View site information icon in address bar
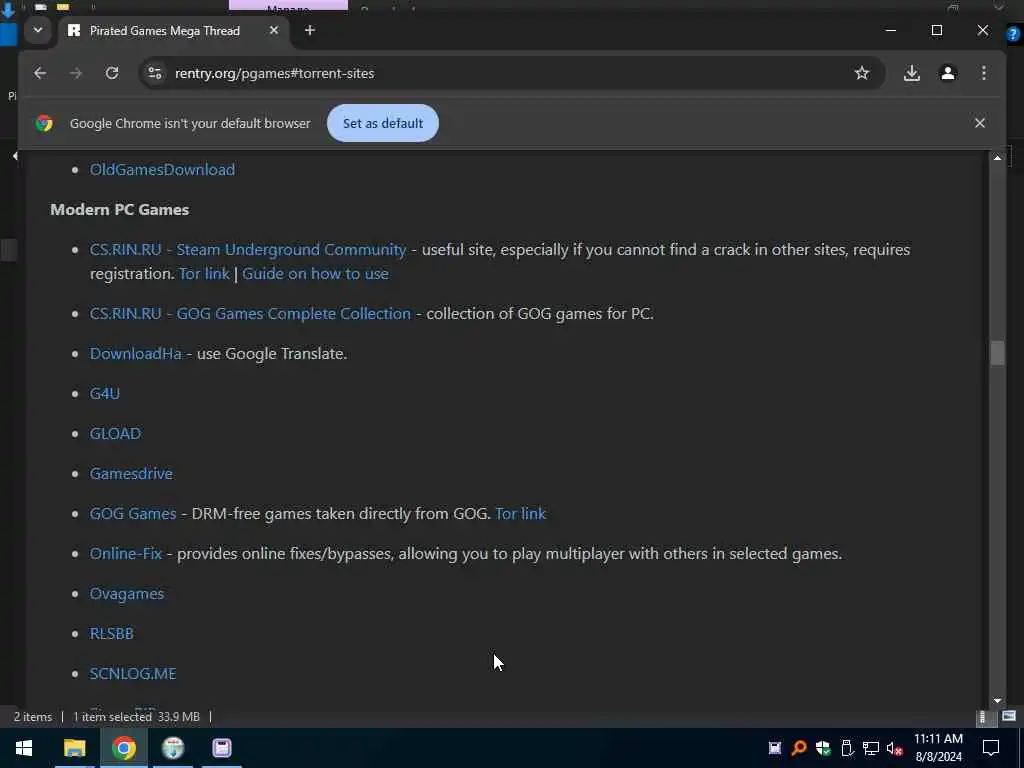Image resolution: width=1024 pixels, height=768 pixels. click(x=155, y=73)
